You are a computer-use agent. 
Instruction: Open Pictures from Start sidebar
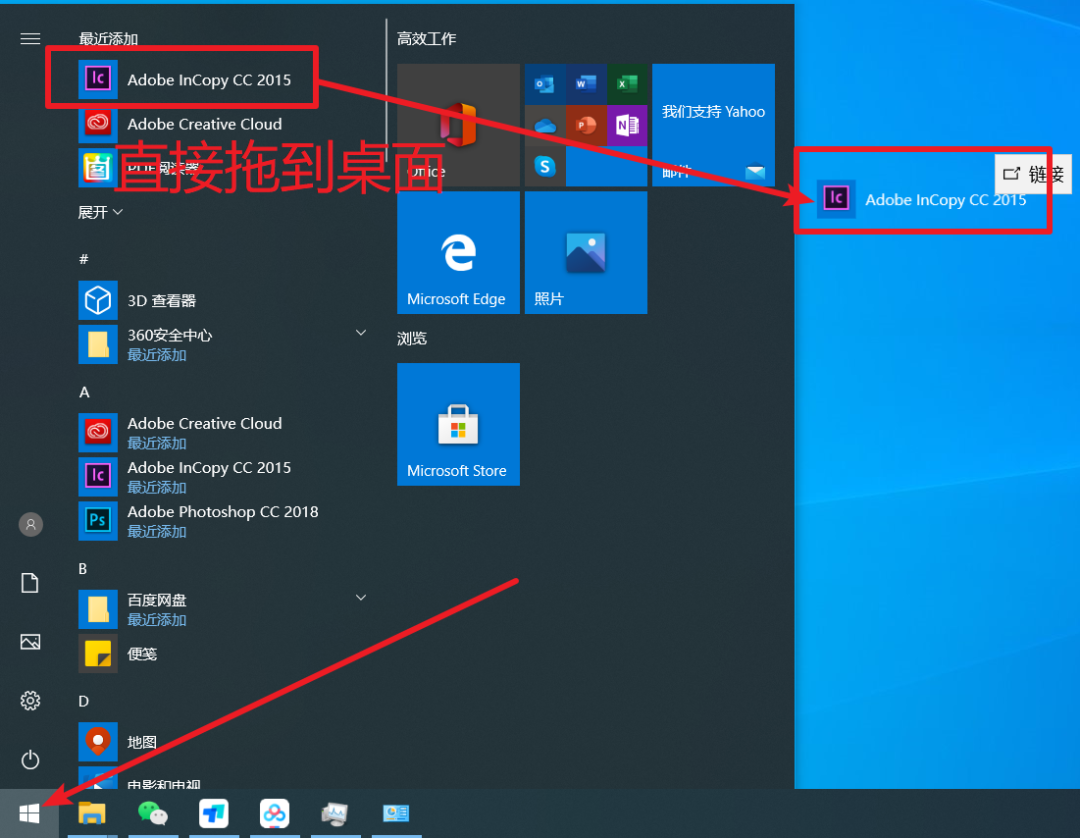30,642
